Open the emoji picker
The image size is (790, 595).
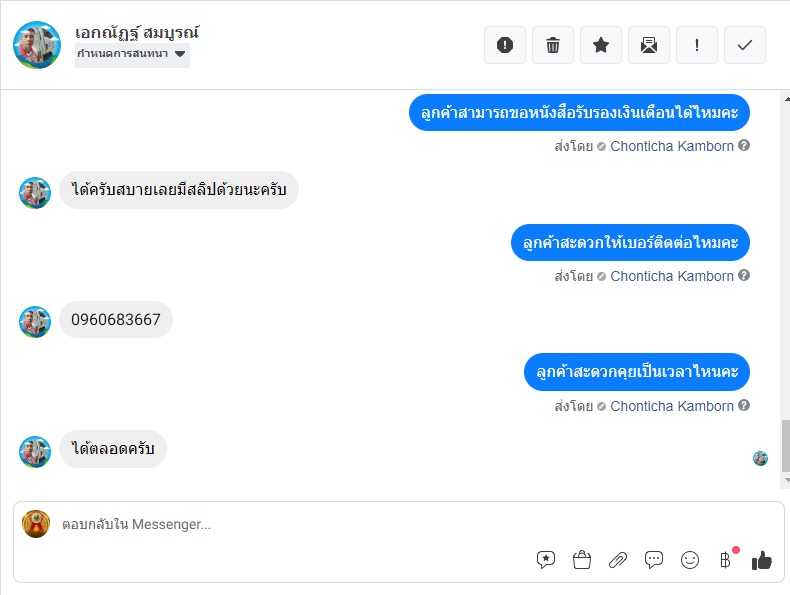pos(690,560)
